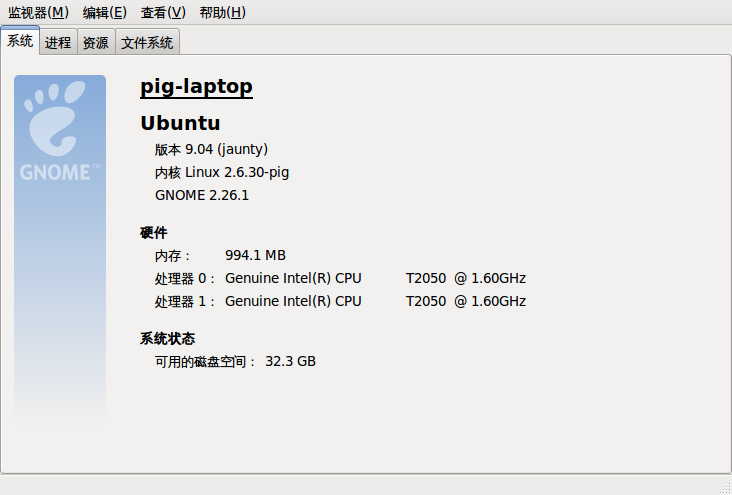Click the 内核 Linux 2.6.30-pig line
732x495 pixels.
point(222,172)
